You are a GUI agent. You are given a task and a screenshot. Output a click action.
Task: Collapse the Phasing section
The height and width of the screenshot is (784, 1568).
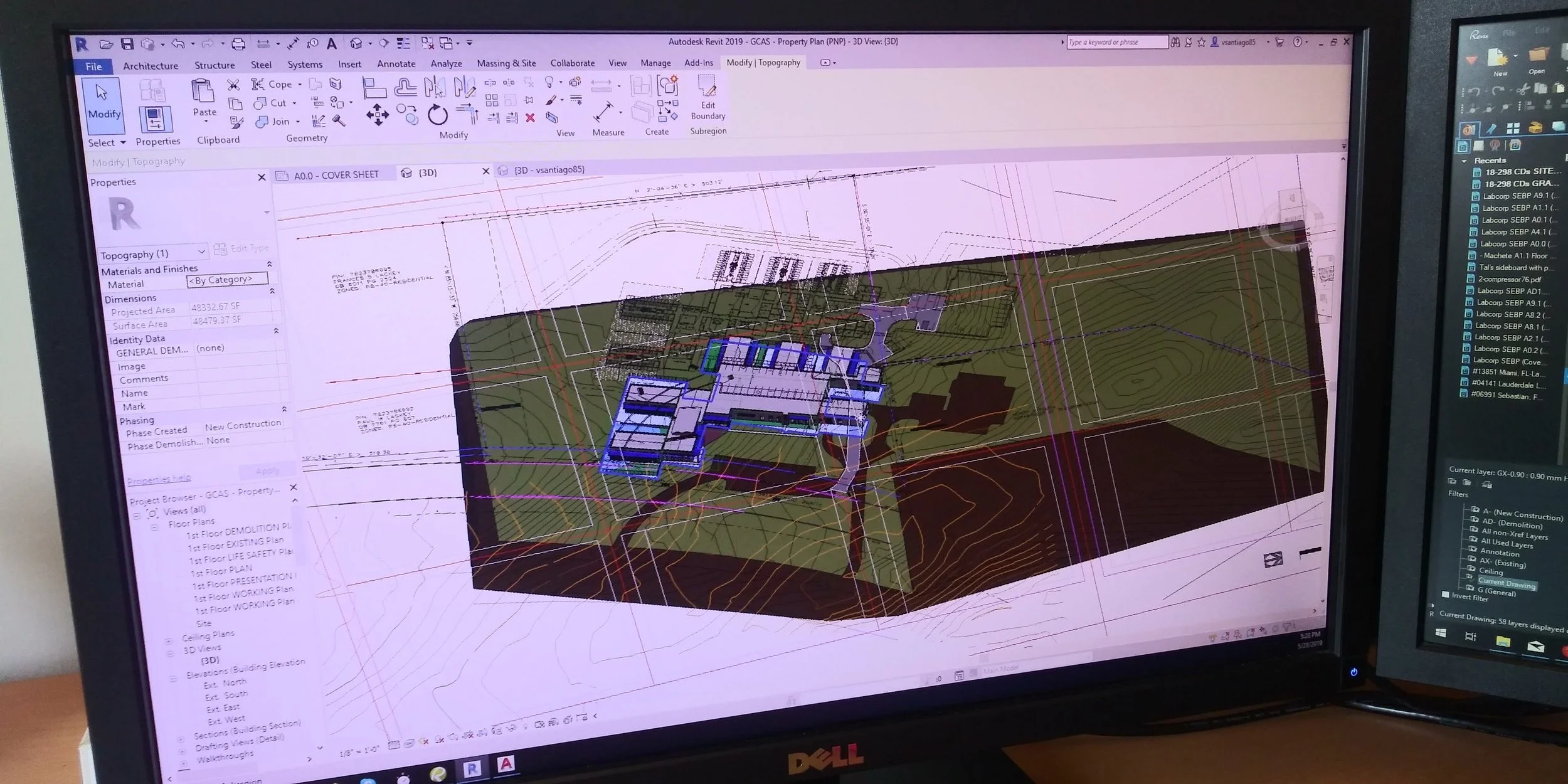[284, 409]
